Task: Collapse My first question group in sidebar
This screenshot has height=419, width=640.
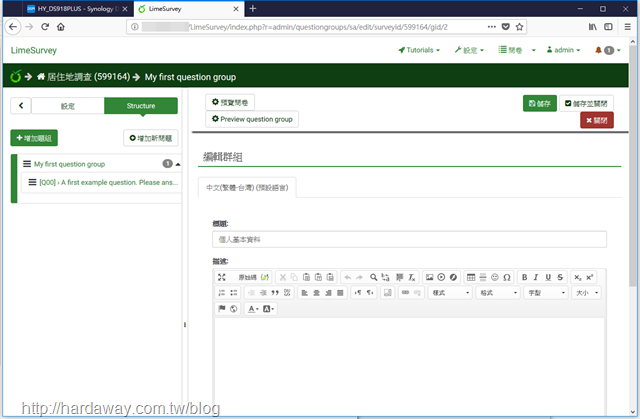Action: pyautogui.click(x=178, y=164)
